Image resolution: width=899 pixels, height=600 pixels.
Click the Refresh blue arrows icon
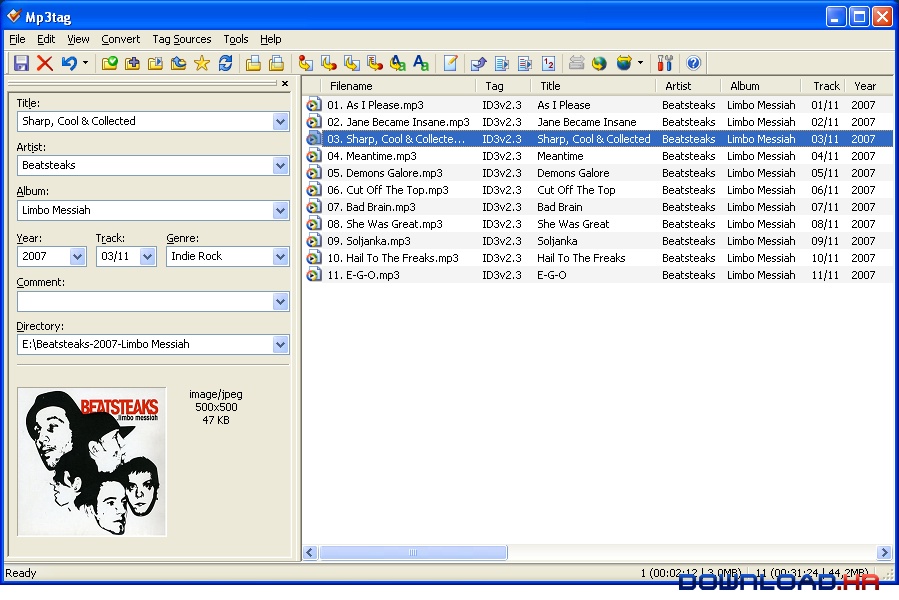click(225, 63)
